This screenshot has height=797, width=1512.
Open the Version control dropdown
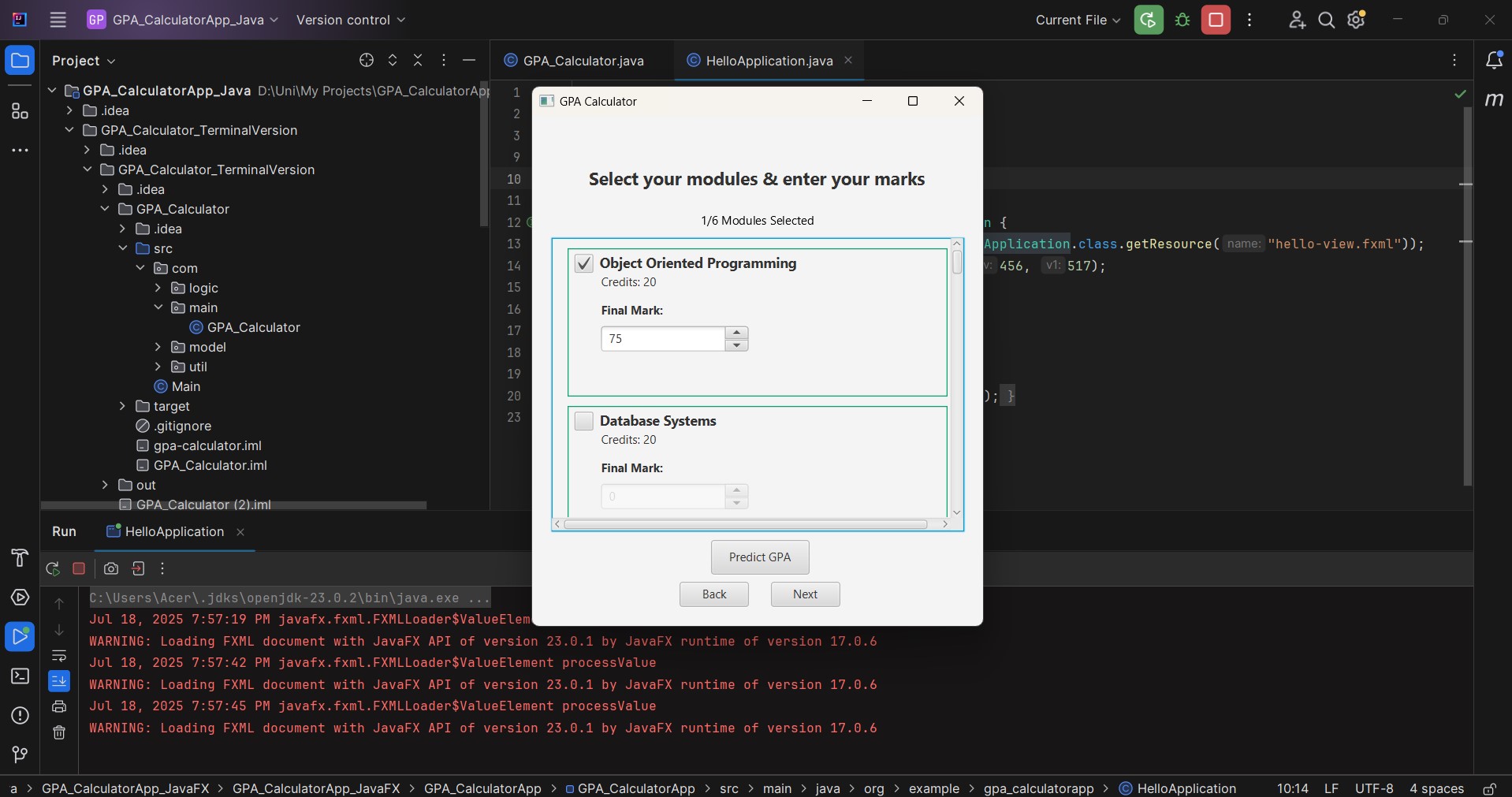tap(351, 20)
